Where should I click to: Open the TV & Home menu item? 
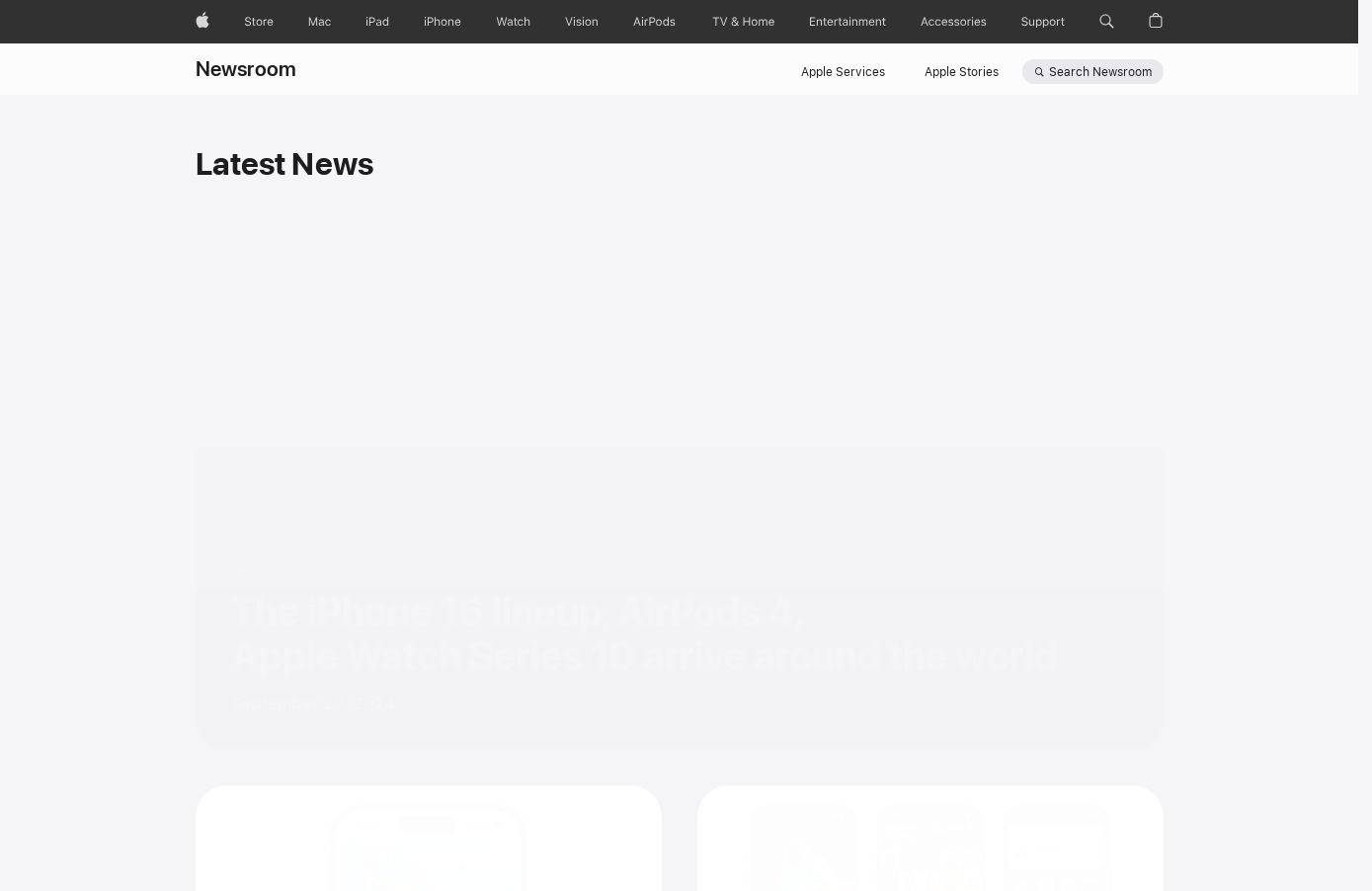point(743,22)
